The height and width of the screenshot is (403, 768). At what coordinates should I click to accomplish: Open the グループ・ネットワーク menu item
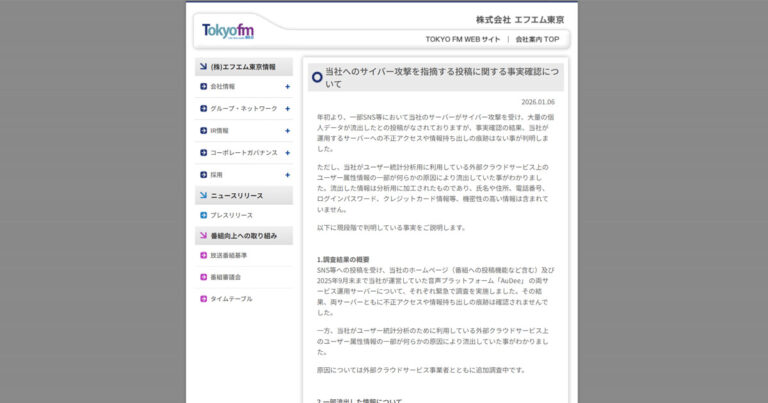243,109
